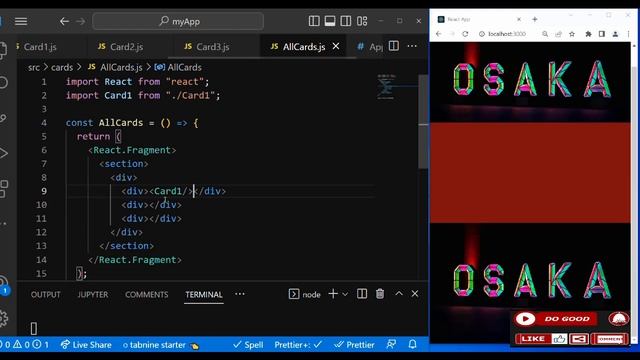Close the AllCards.js tab
This screenshot has width=640, height=360.
click(336, 47)
